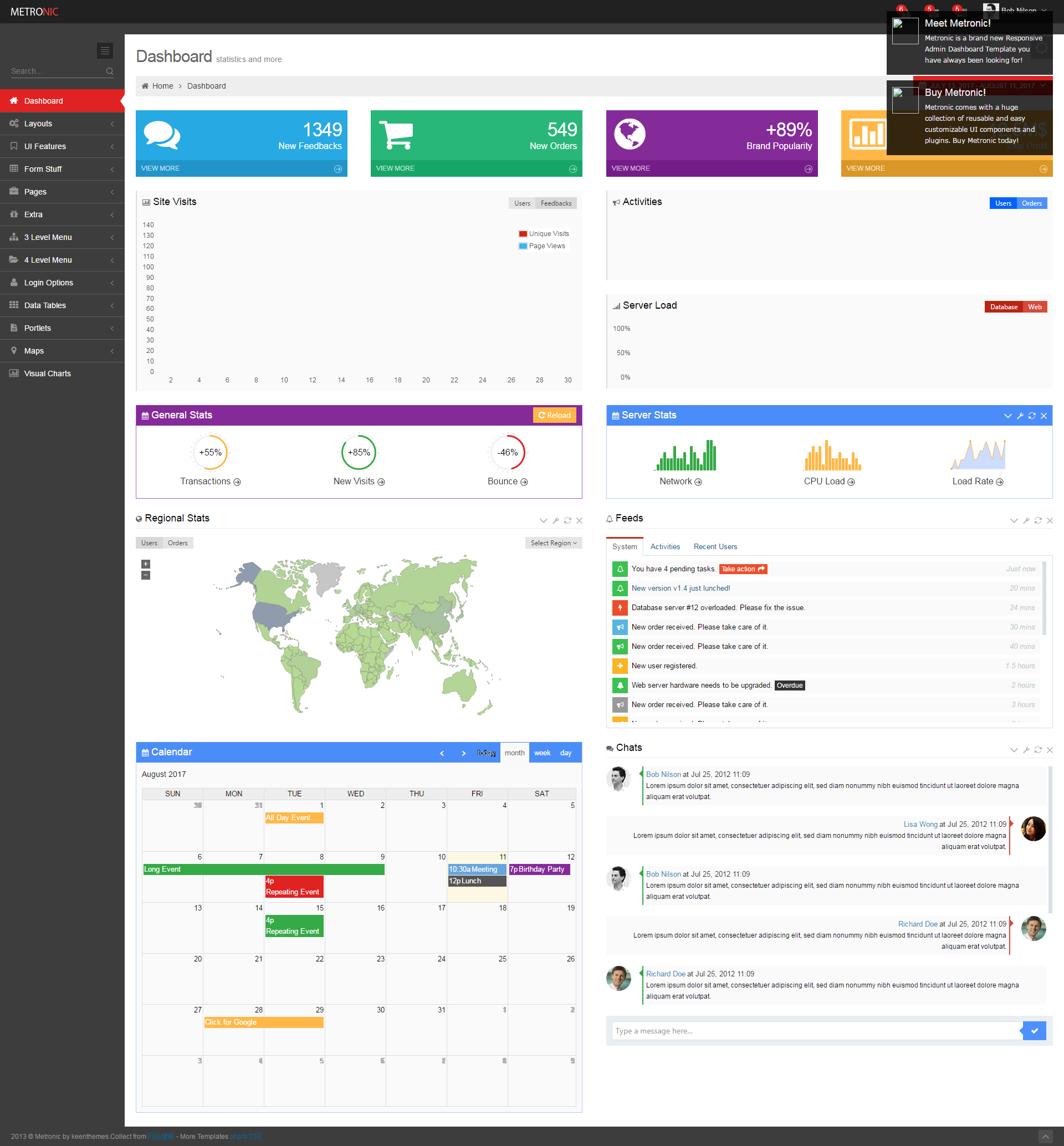Image resolution: width=1064 pixels, height=1146 pixels.
Task: Open the Dashboard sidebar item
Action: (x=62, y=101)
